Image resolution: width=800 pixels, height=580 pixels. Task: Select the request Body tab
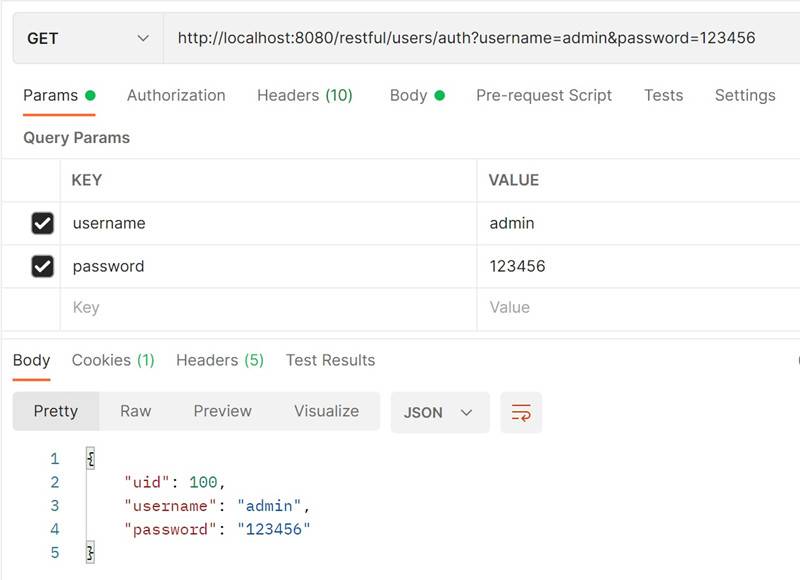408,95
